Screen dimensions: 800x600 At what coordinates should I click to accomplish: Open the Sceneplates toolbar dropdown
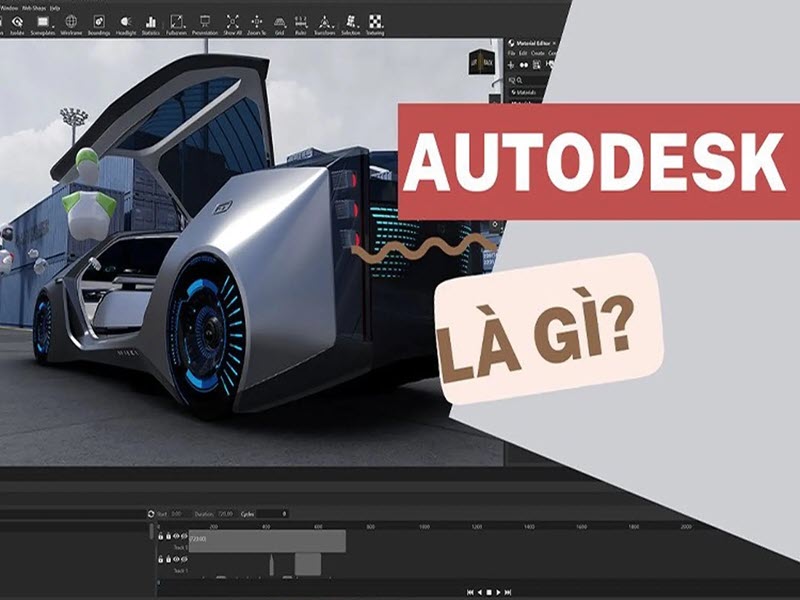(x=43, y=24)
